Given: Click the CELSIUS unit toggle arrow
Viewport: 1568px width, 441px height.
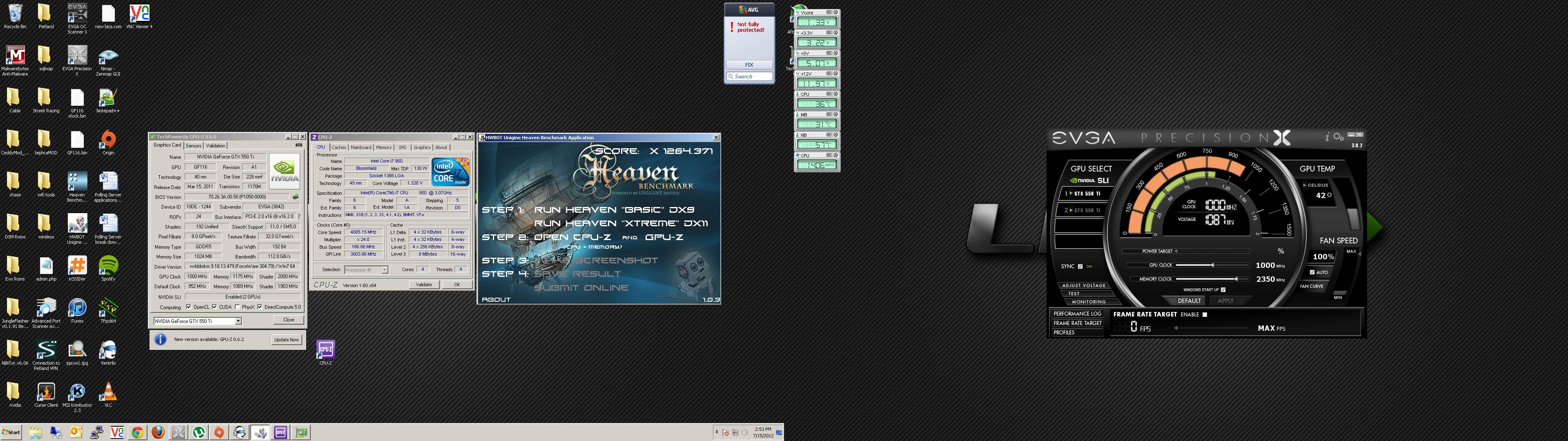Looking at the screenshot, I should coord(1305,185).
